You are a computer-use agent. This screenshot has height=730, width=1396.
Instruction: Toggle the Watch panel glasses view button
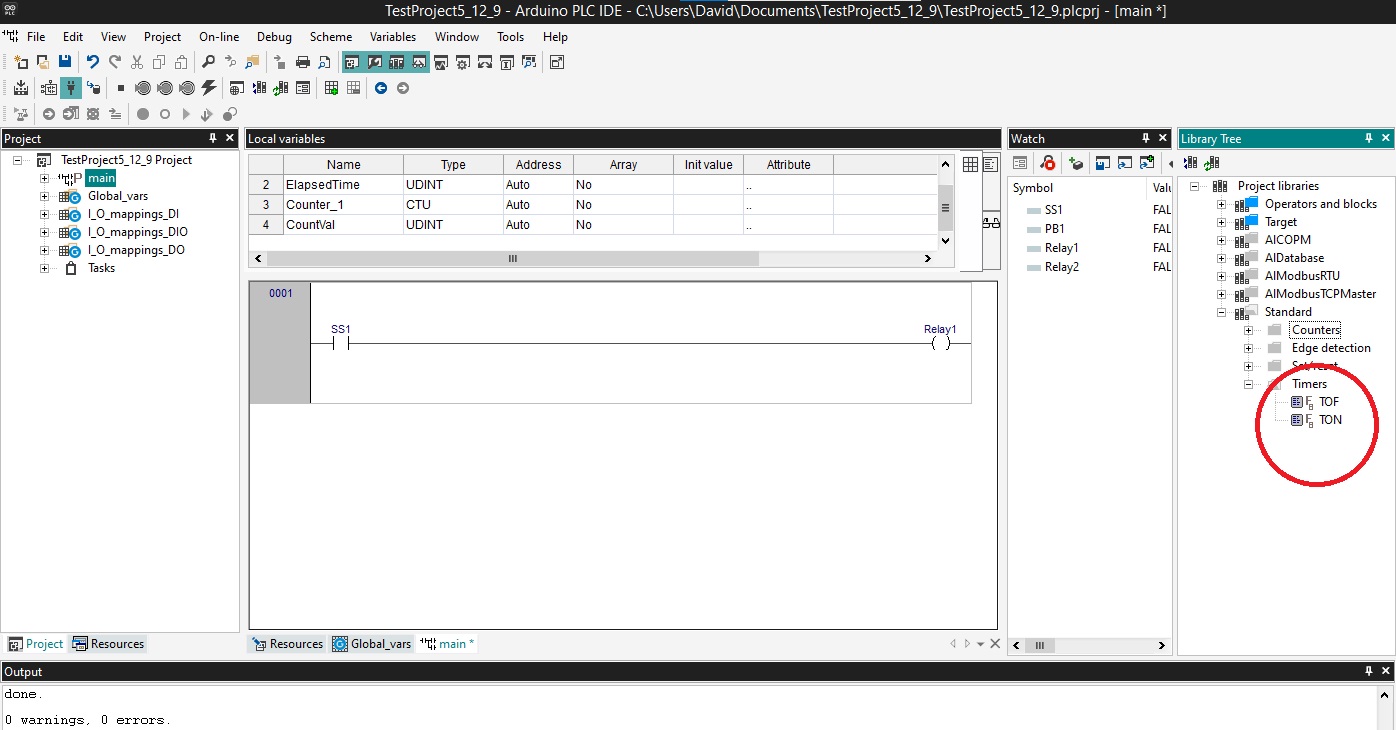(x=420, y=62)
